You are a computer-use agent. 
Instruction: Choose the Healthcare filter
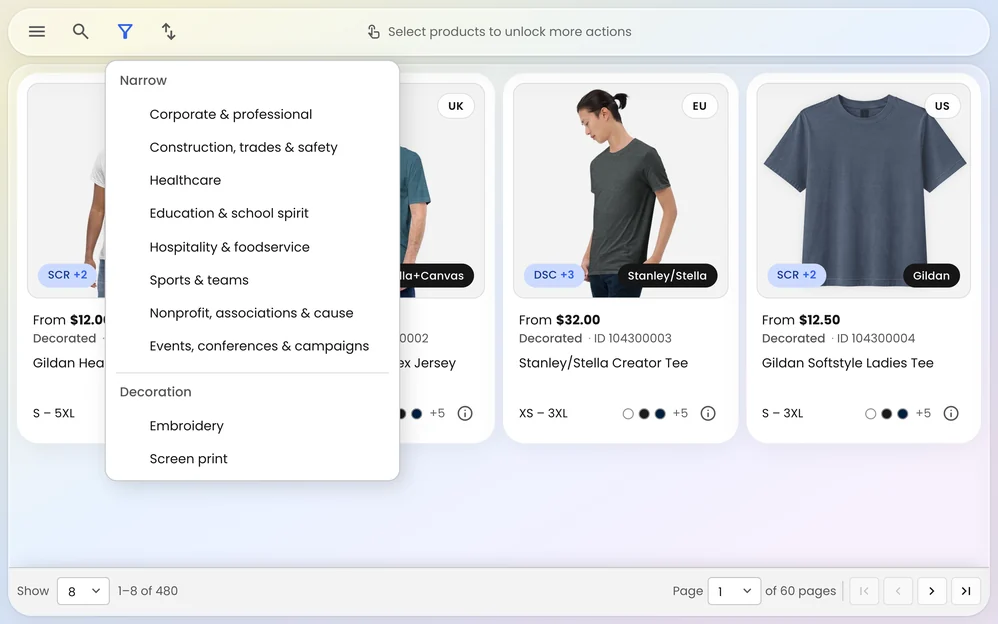pos(252,181)
